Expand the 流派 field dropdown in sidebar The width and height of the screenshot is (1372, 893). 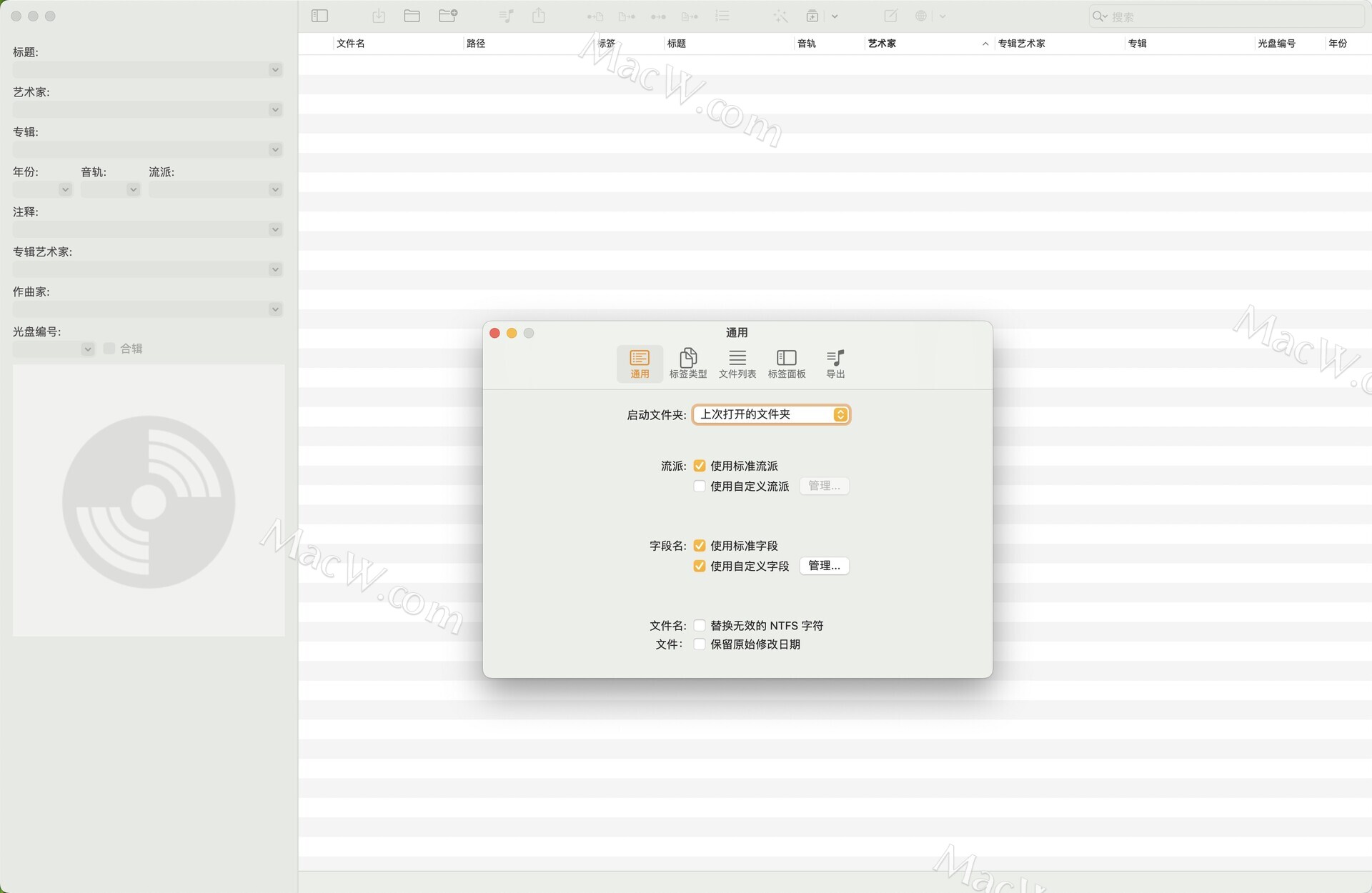(x=275, y=190)
